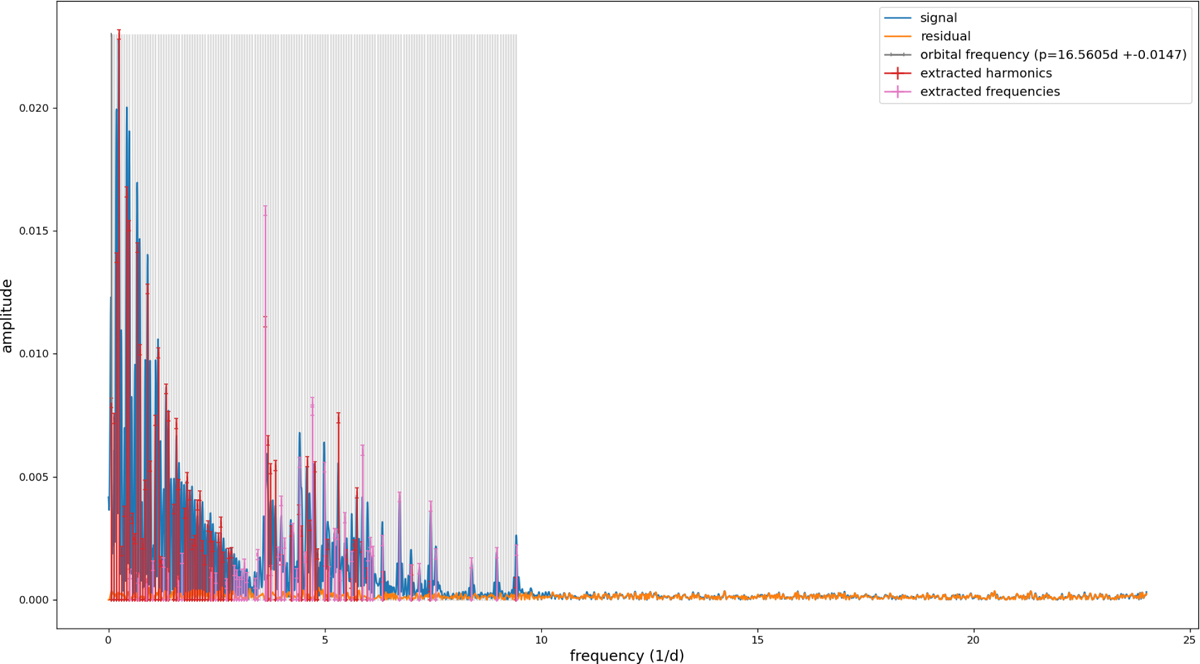
Task: Click the y-axis tick label 0.010
Action: (x=31, y=354)
